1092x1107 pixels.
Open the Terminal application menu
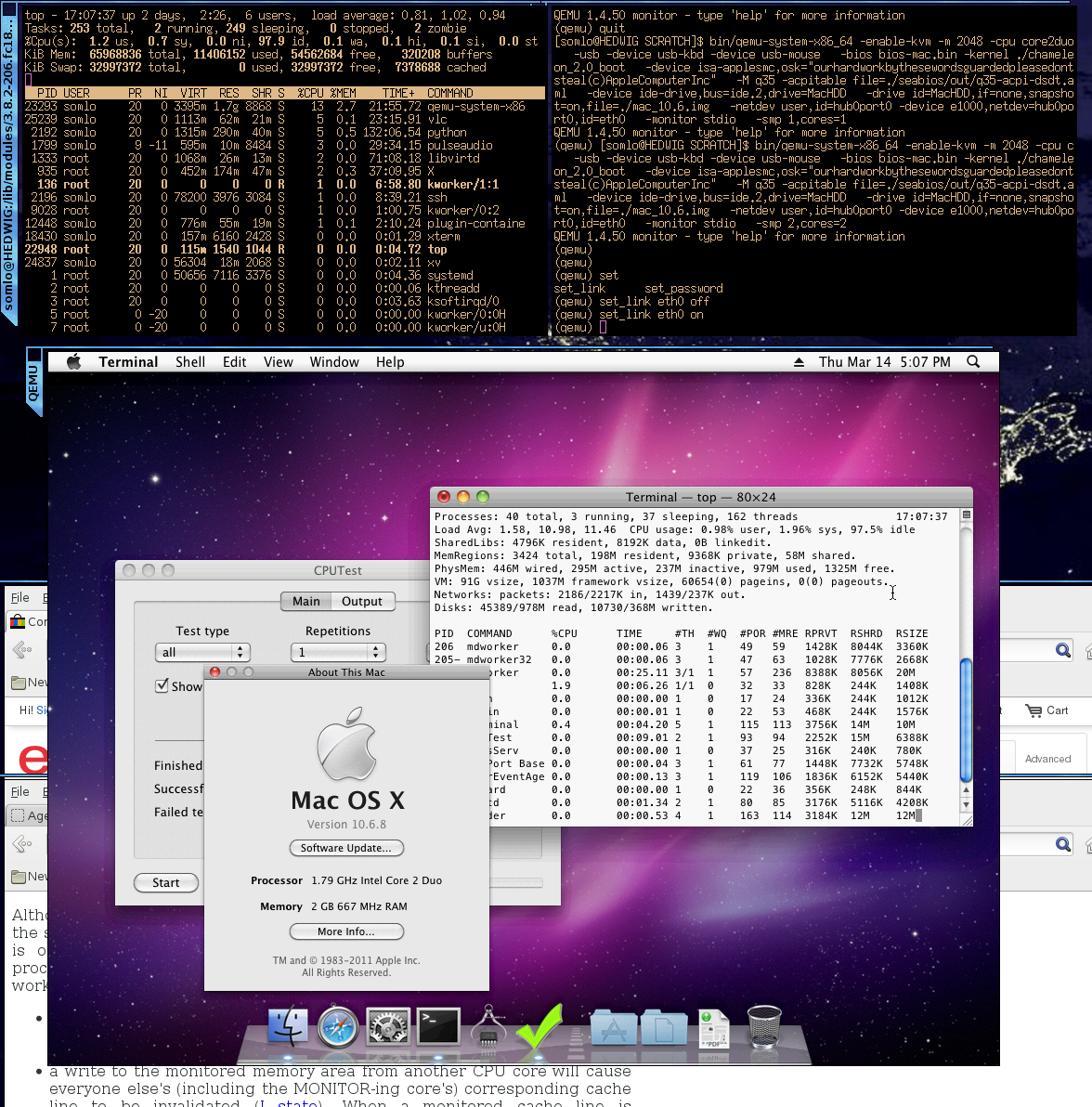point(128,362)
